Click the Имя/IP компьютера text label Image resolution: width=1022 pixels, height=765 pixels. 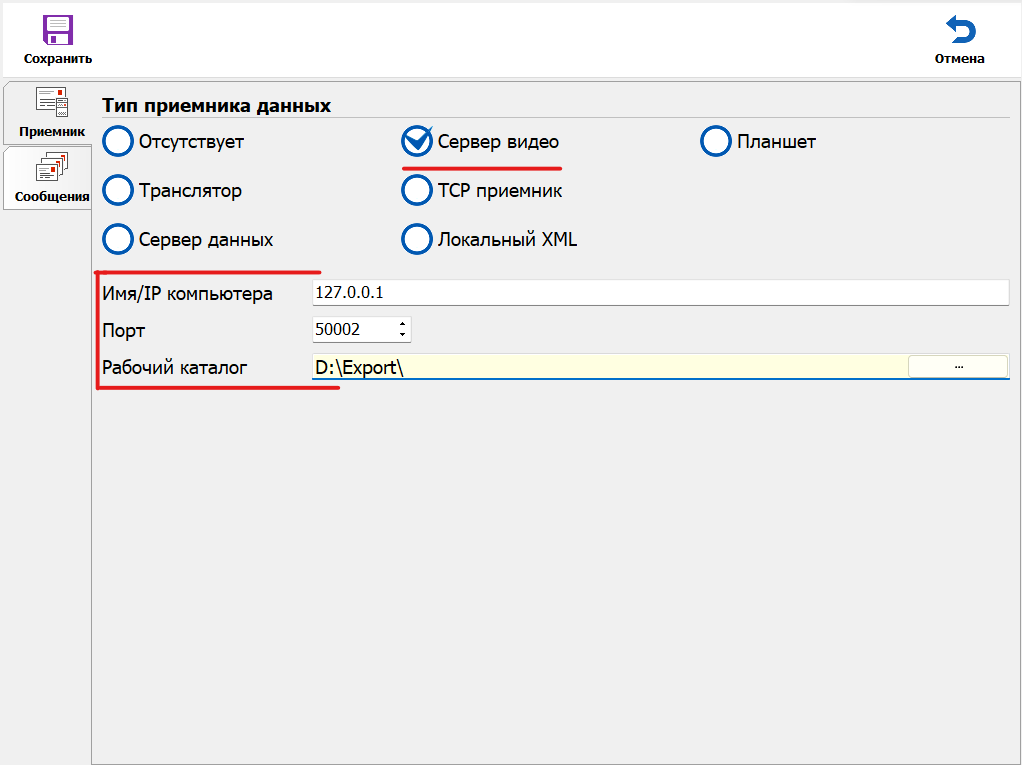pos(187,294)
